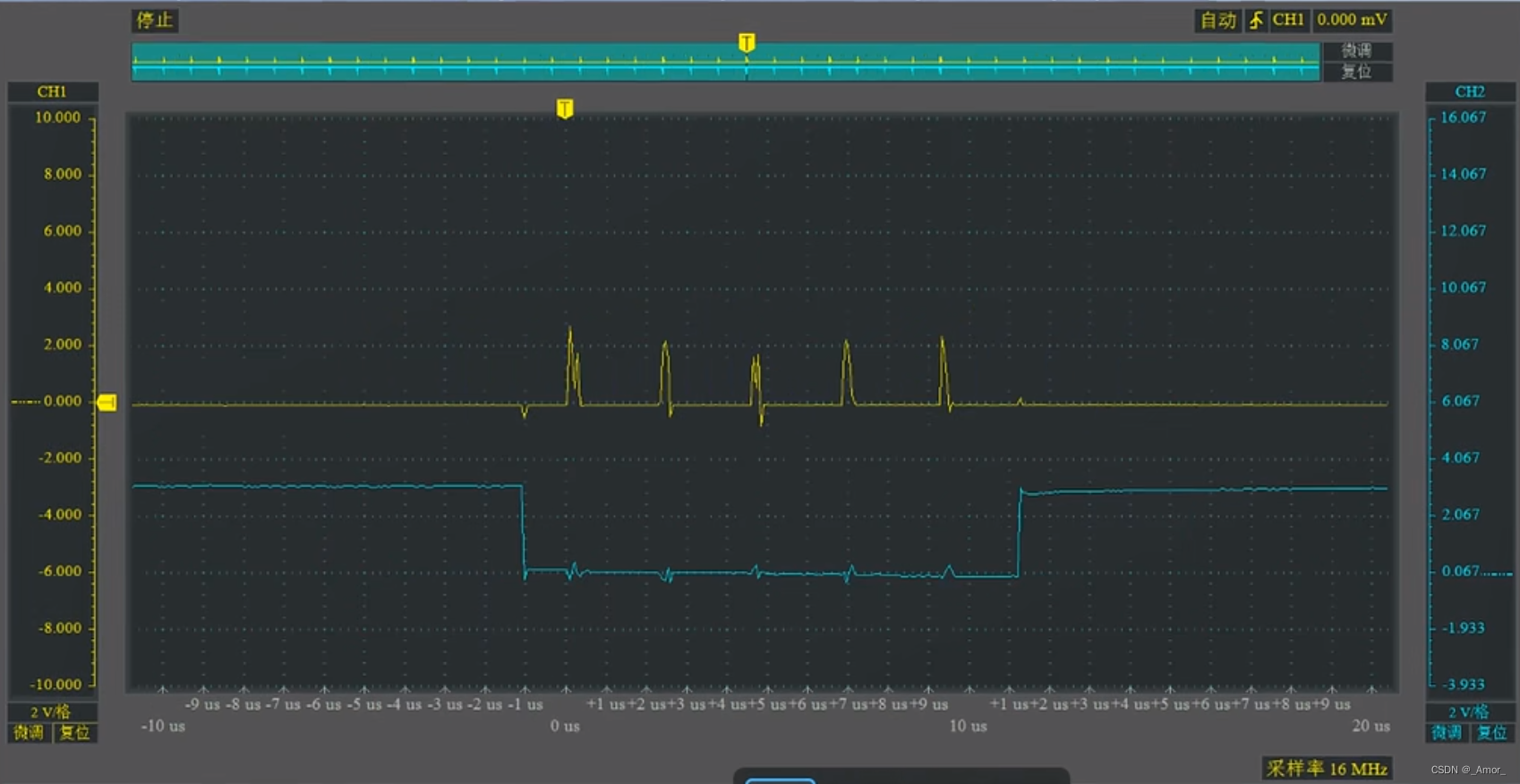The height and width of the screenshot is (784, 1520).
Task: Open CH1 2 V/格 vertical scale setting
Action: click(x=51, y=712)
